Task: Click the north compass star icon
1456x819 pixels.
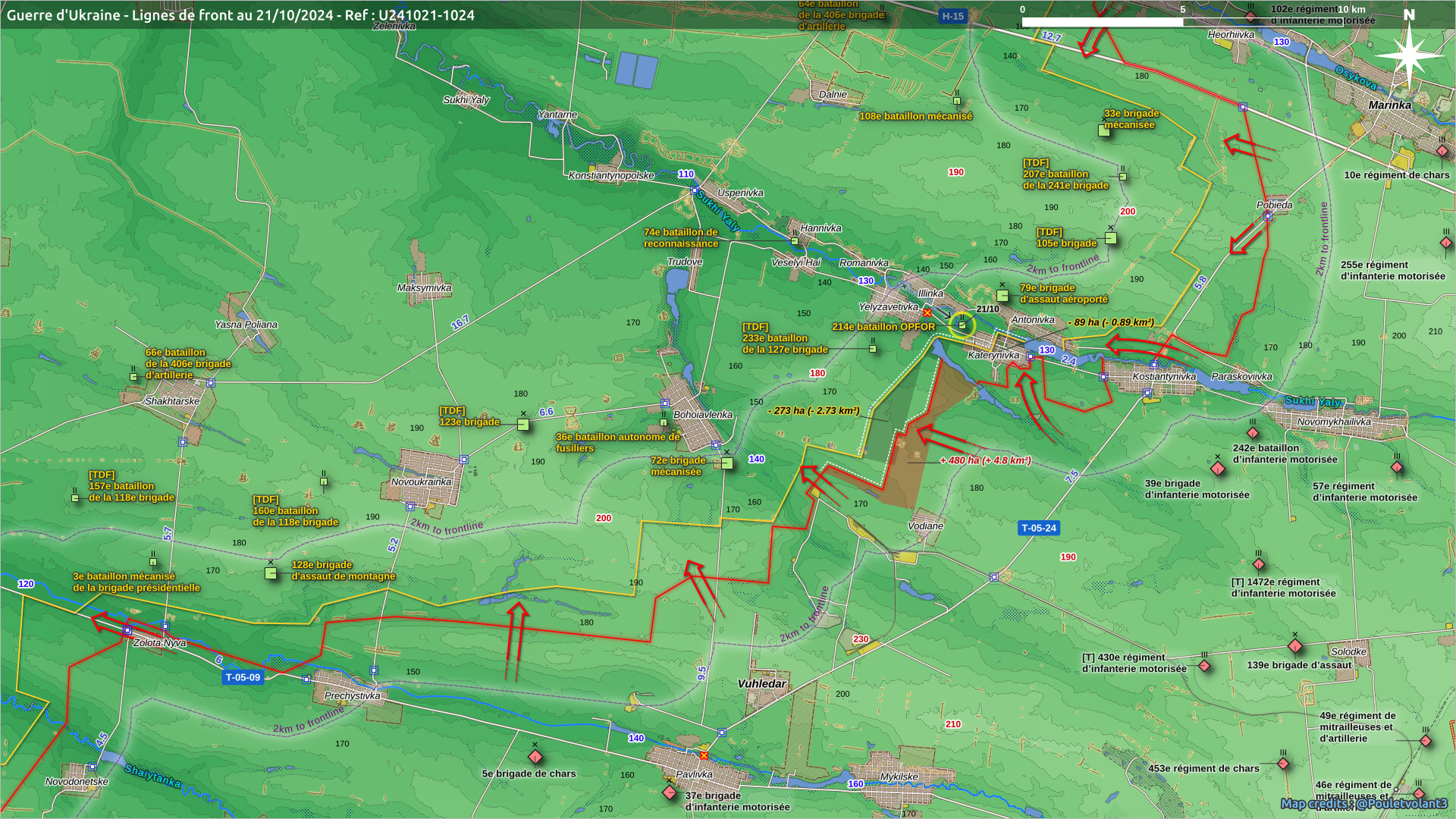Action: click(x=1409, y=55)
